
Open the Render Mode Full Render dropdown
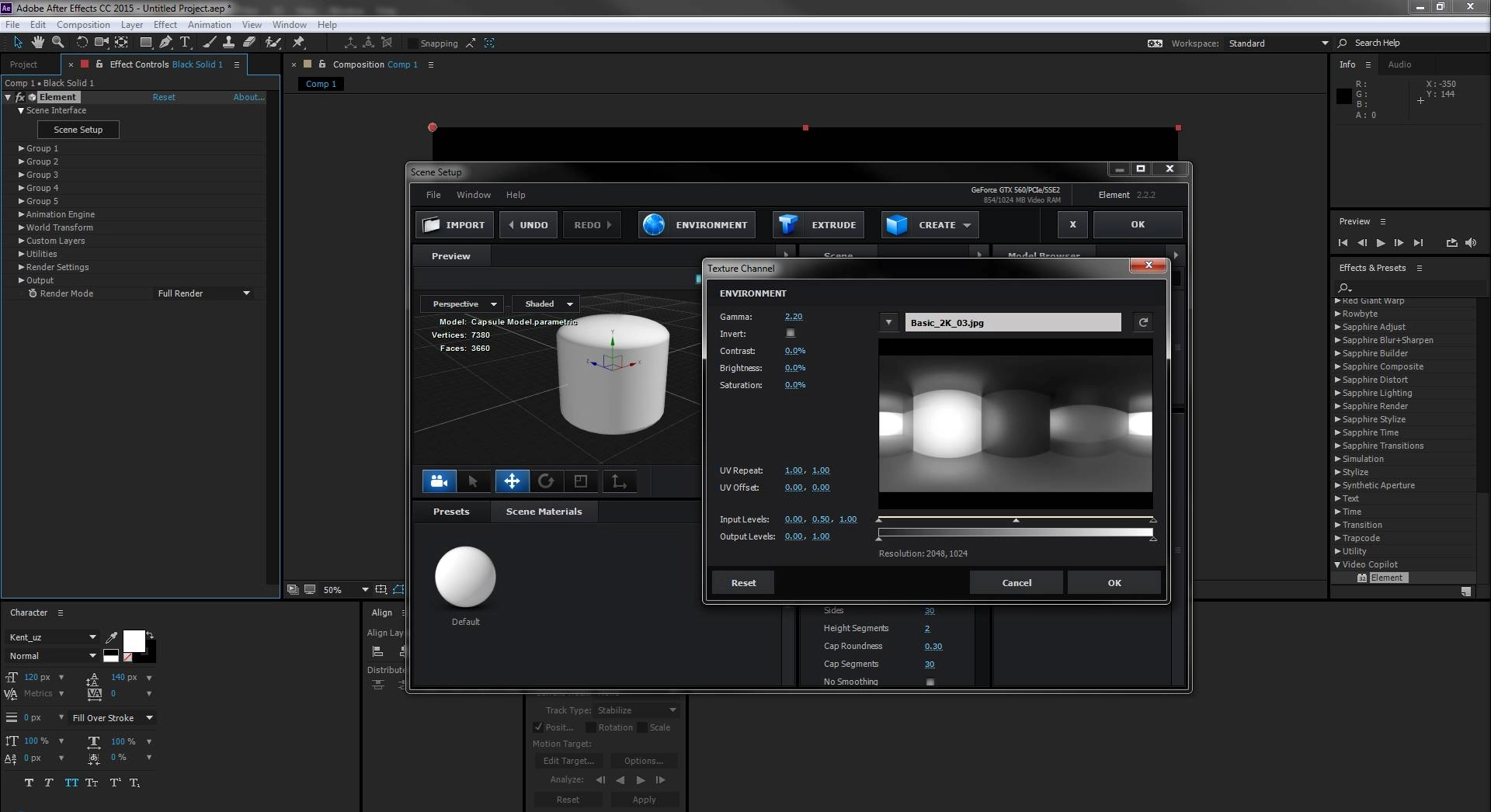click(x=203, y=293)
